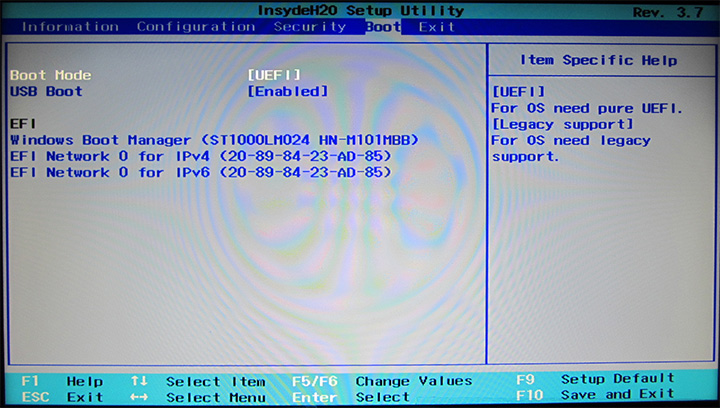Select the Boot Mode setting label
This screenshot has height=408, width=720.
[51, 75]
